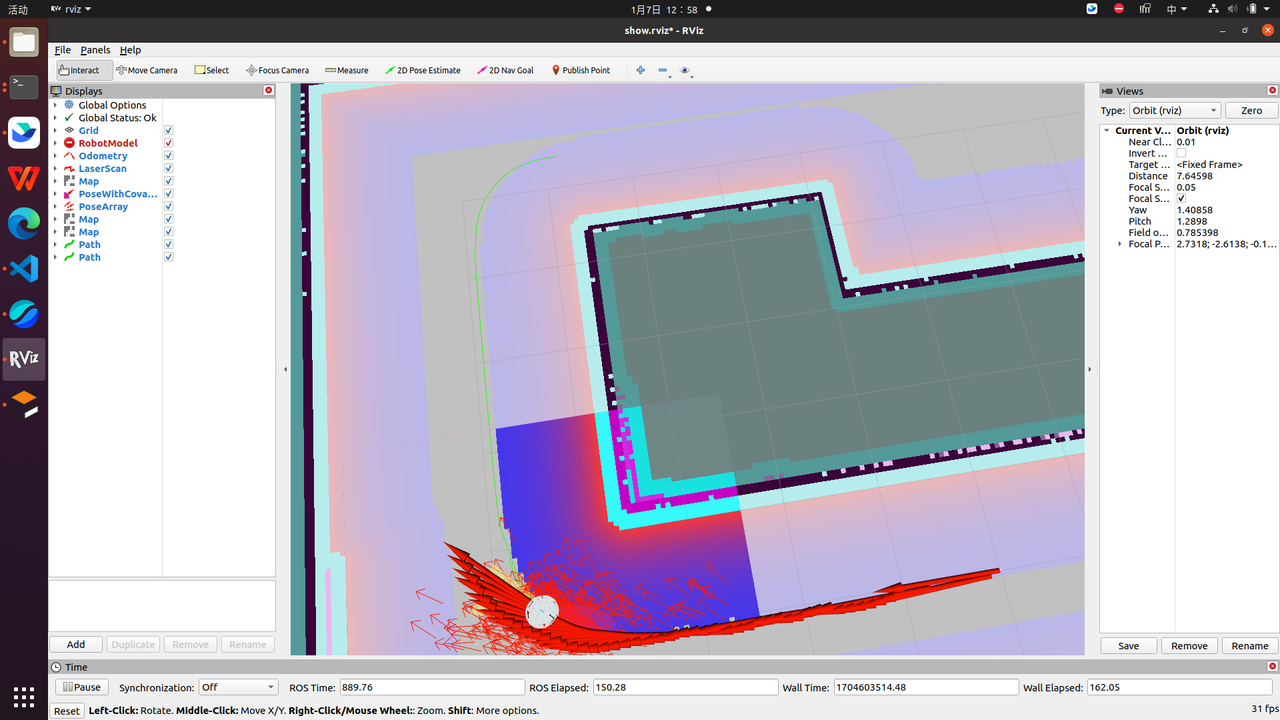
Task: Open Files from the Ubuntu dock
Action: [x=24, y=42]
